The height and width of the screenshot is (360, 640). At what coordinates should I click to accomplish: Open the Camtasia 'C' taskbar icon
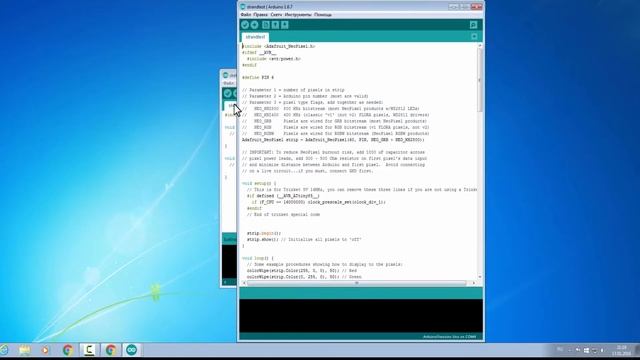89,350
